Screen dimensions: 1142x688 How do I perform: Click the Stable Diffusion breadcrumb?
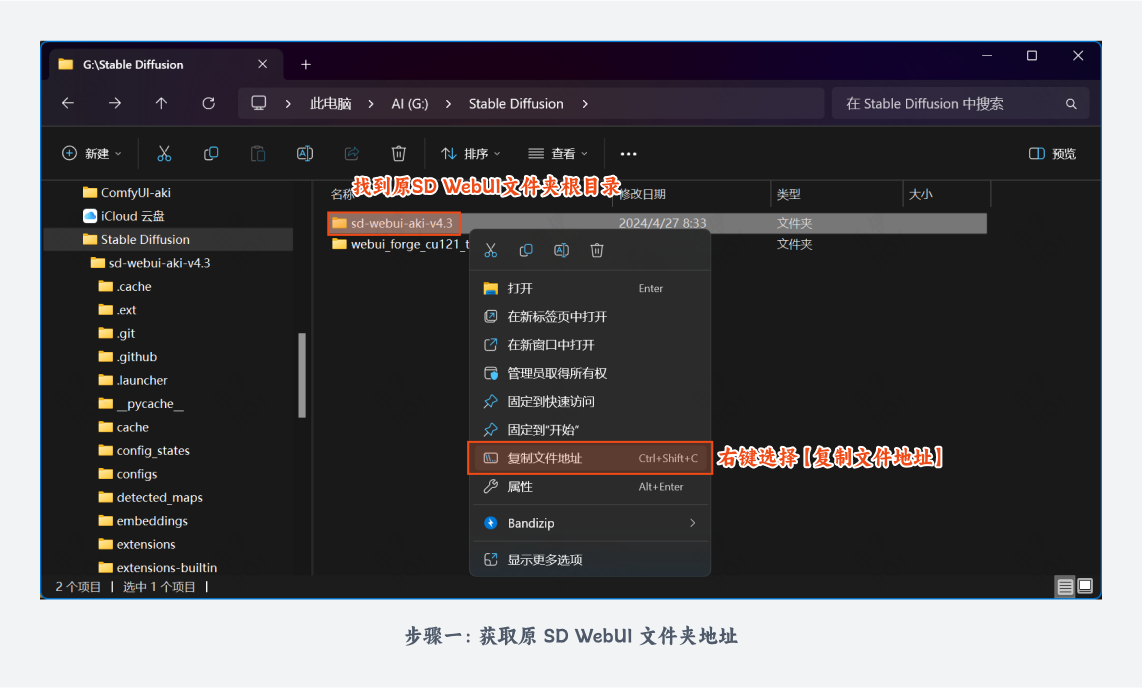coord(516,104)
